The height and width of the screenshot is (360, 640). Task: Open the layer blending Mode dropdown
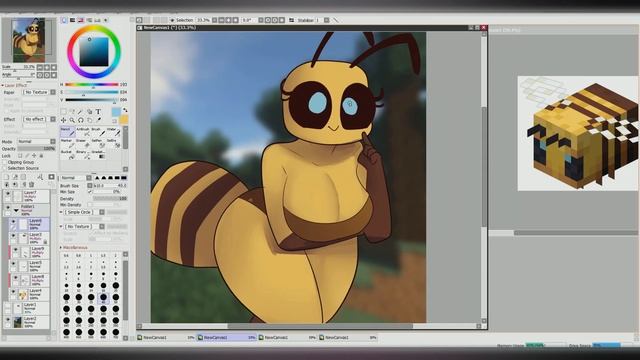click(36, 142)
